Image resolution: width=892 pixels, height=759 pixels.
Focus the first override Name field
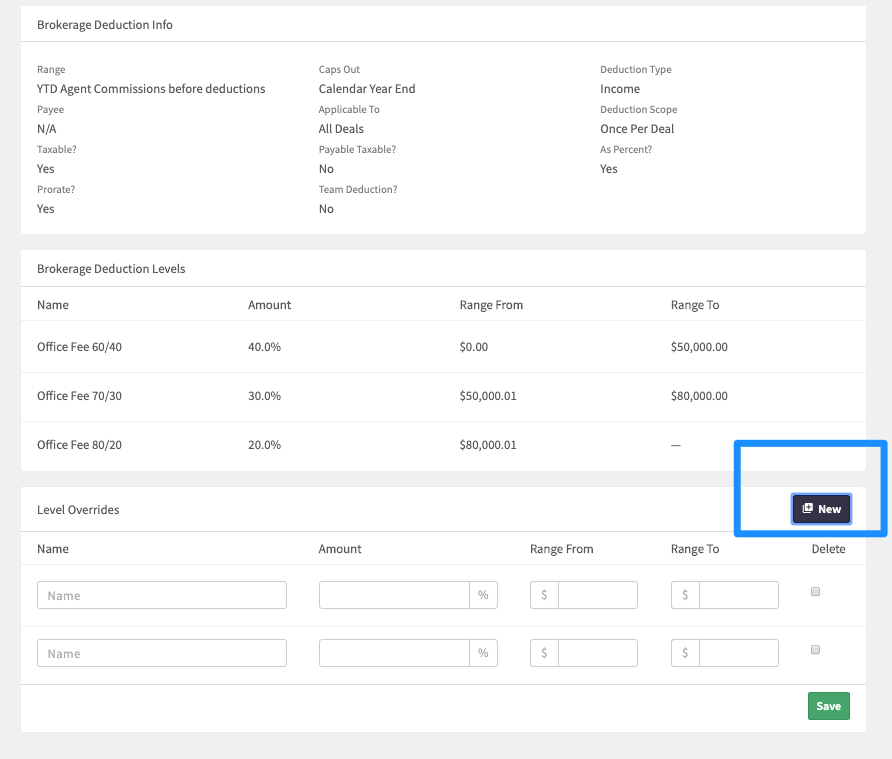(162, 595)
